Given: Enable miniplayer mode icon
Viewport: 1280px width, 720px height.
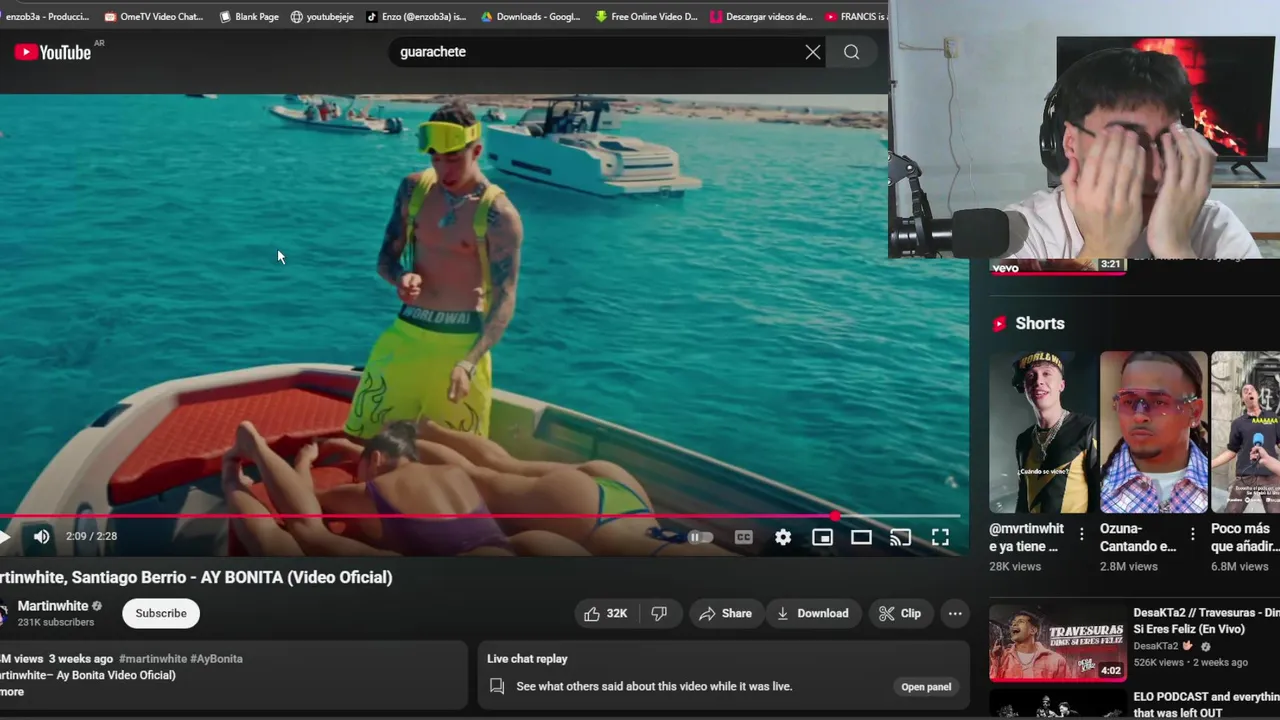Looking at the screenshot, I should 822,537.
